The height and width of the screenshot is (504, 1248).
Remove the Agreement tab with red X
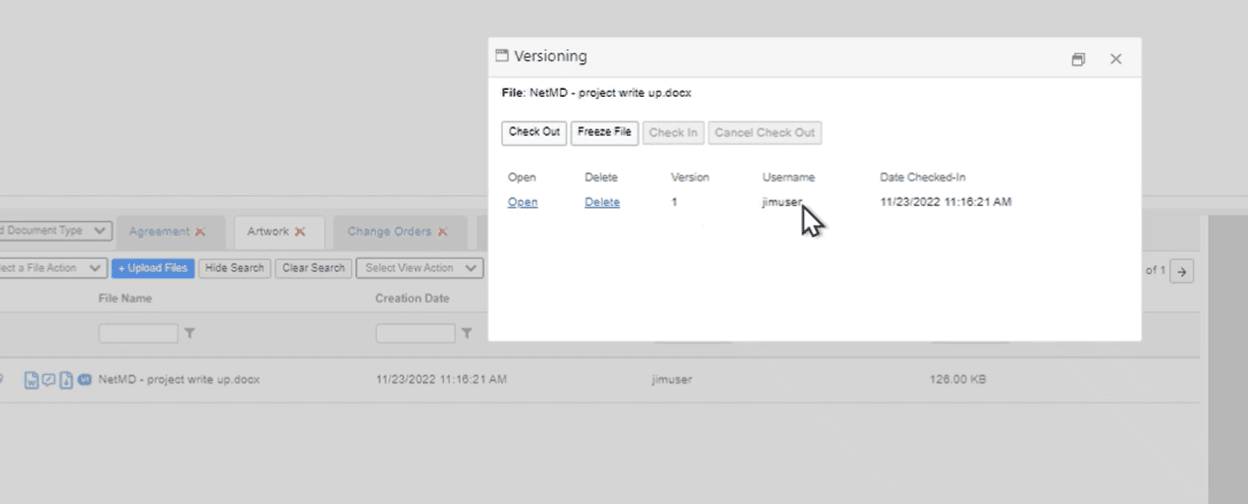[x=200, y=232]
